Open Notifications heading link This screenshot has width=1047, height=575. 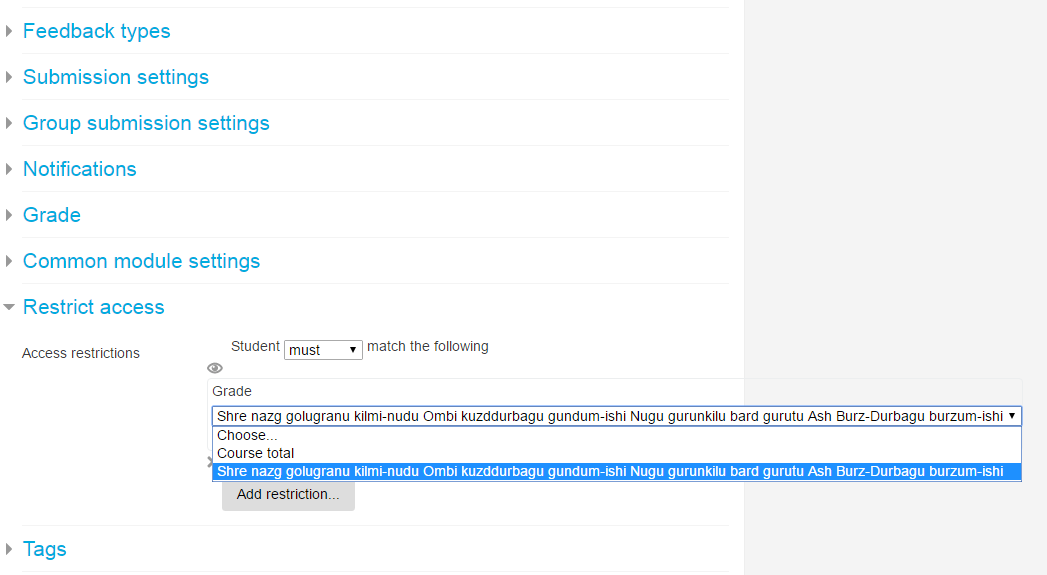pyautogui.click(x=80, y=170)
